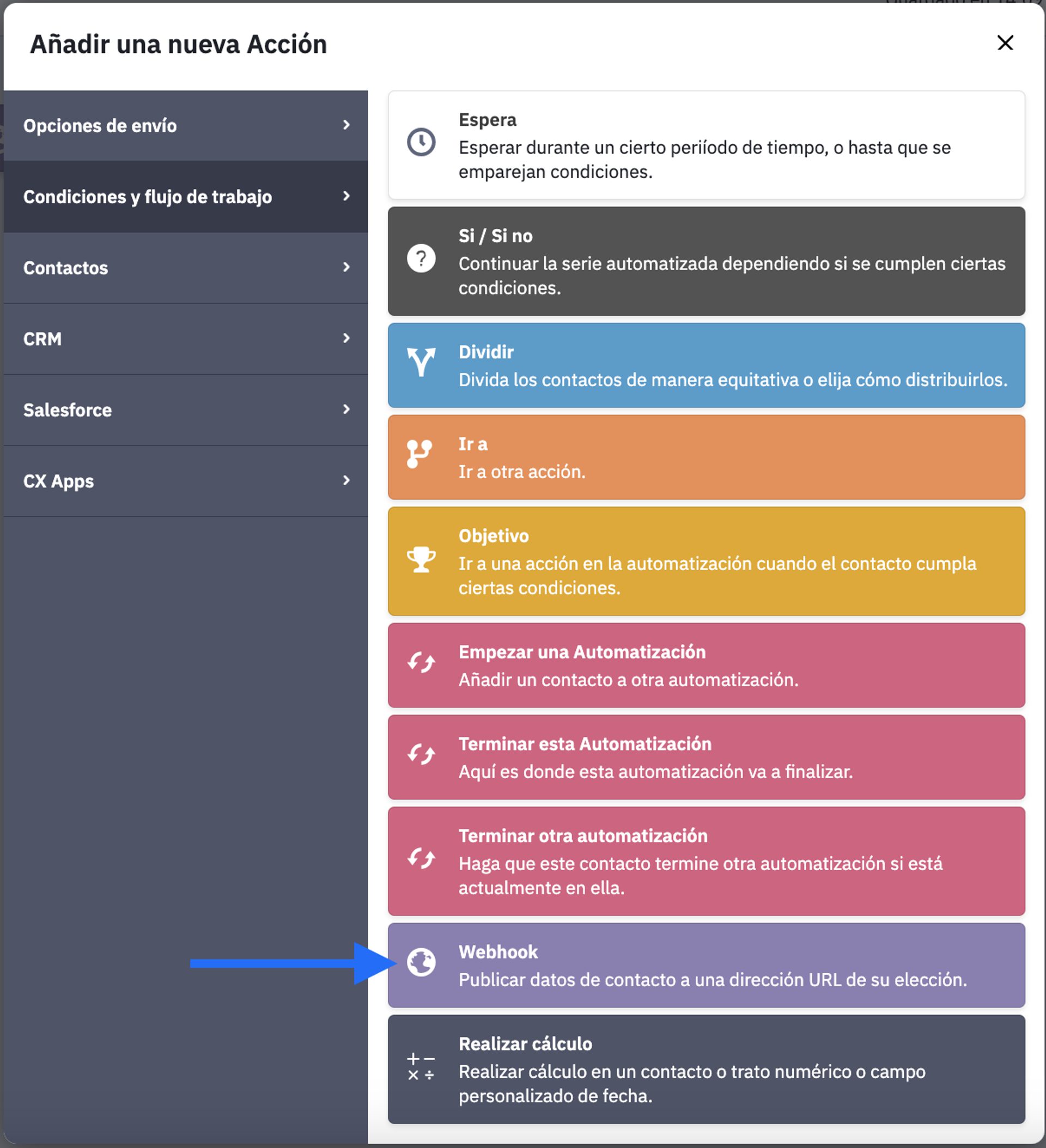Click the branch icon for Ir a

[x=420, y=454]
